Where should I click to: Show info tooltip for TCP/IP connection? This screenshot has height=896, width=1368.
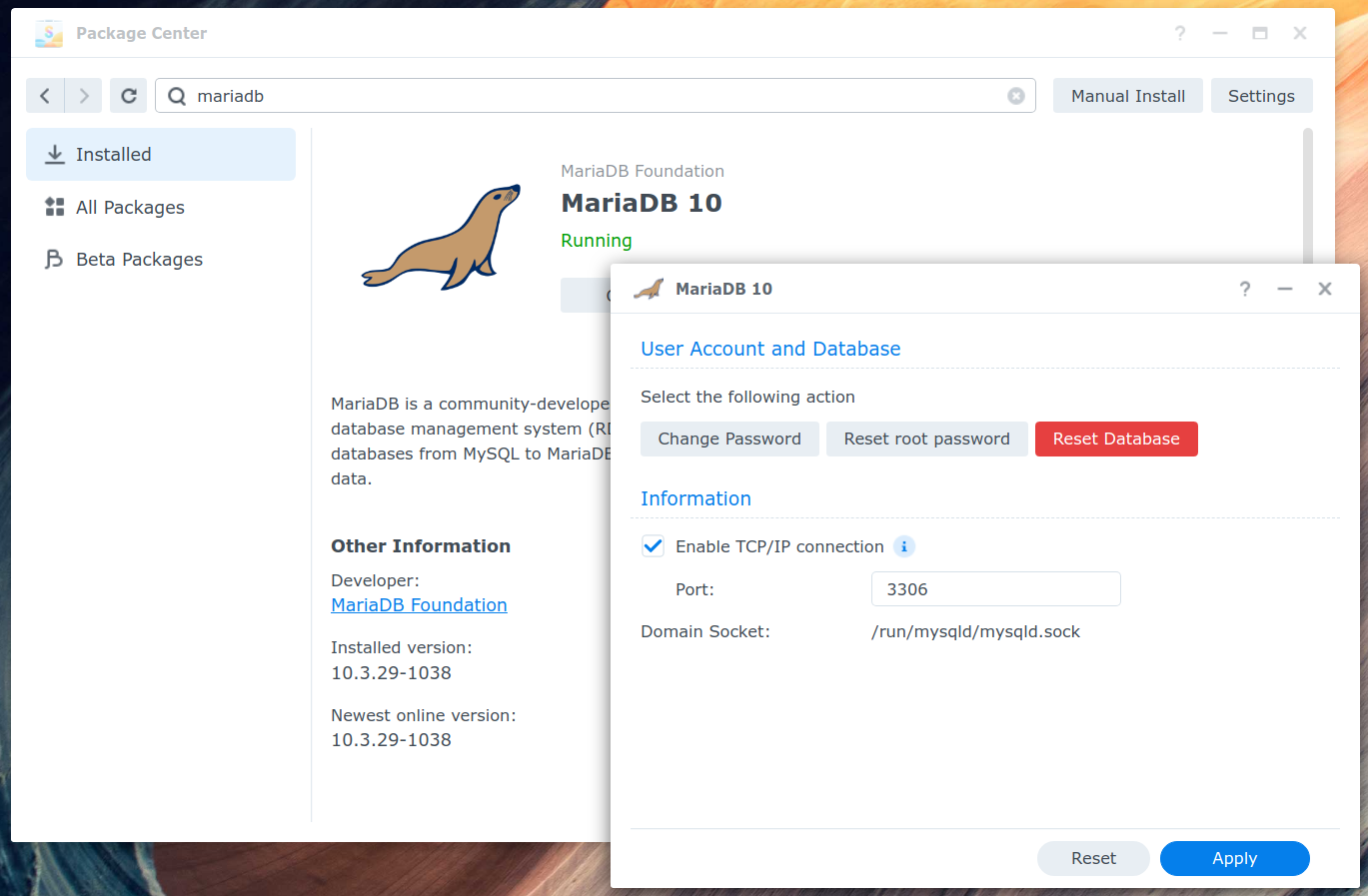[903, 546]
